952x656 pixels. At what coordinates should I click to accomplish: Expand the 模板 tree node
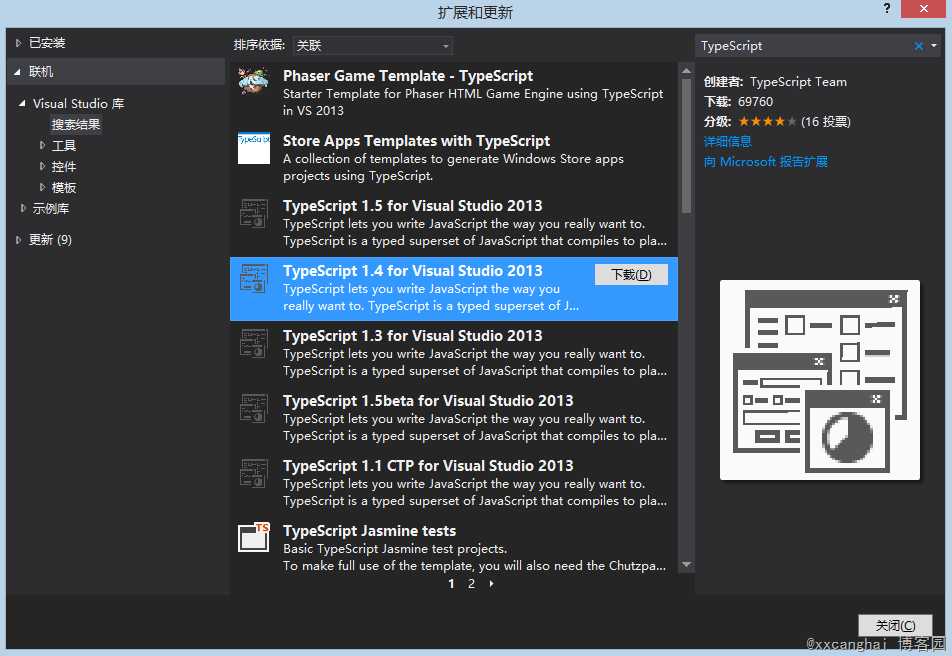coord(42,187)
